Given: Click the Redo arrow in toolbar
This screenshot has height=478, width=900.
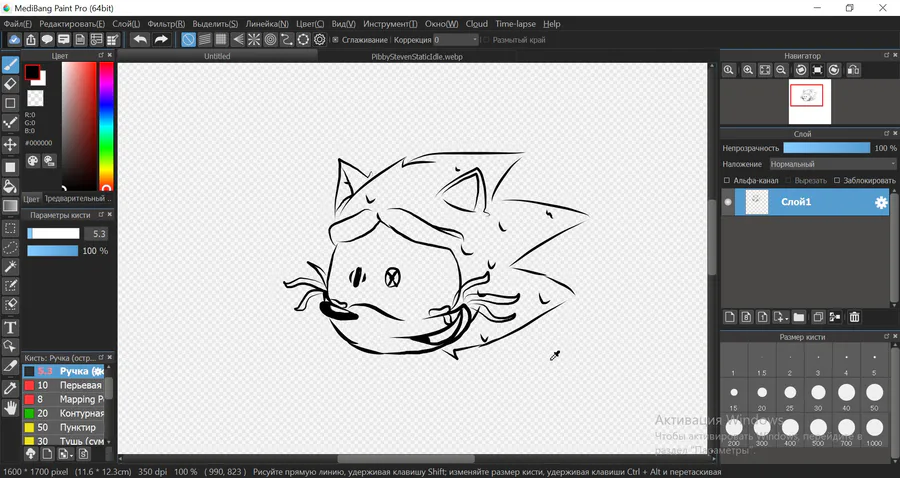Looking at the screenshot, I should (161, 40).
